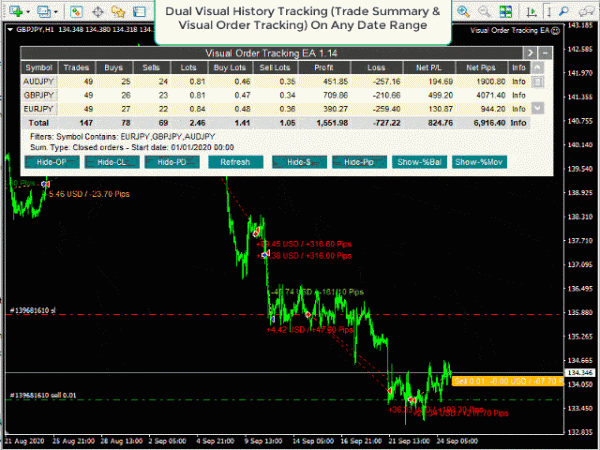The width and height of the screenshot is (600, 450).
Task: Toggle the Show-%Bal button
Action: click(x=421, y=162)
